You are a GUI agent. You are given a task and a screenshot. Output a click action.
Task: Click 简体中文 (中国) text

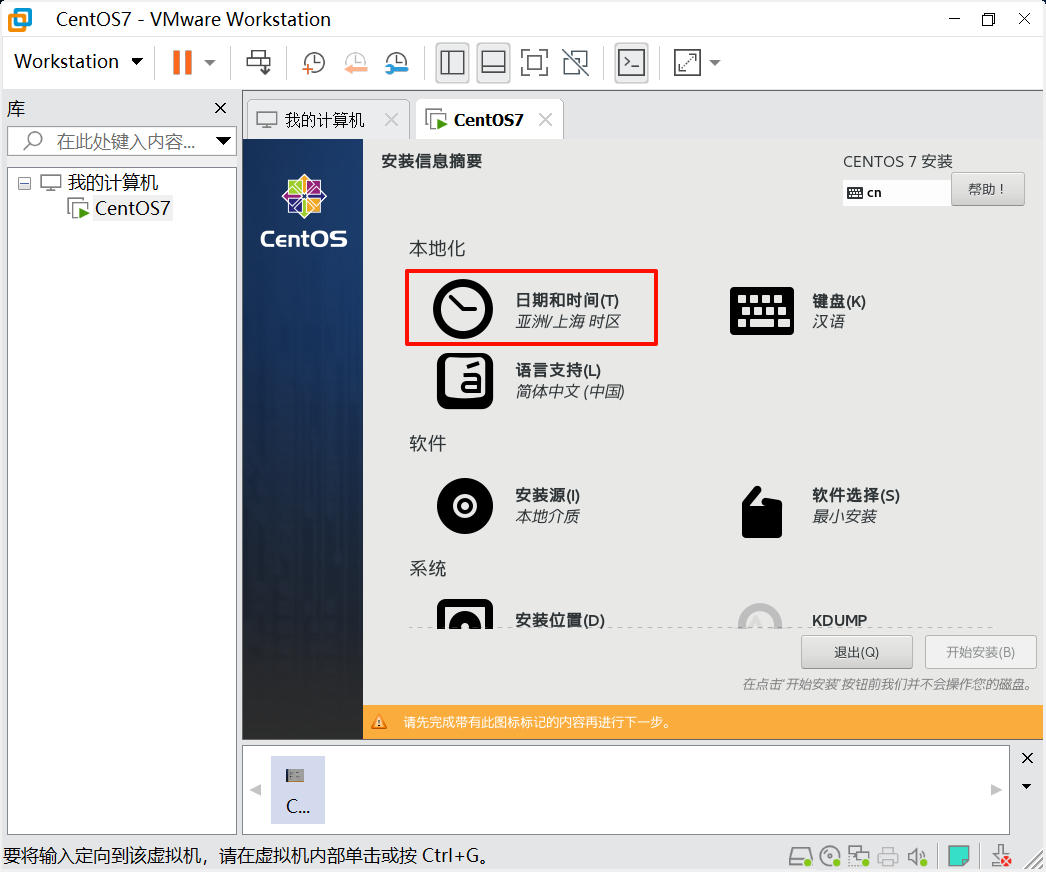coord(570,392)
